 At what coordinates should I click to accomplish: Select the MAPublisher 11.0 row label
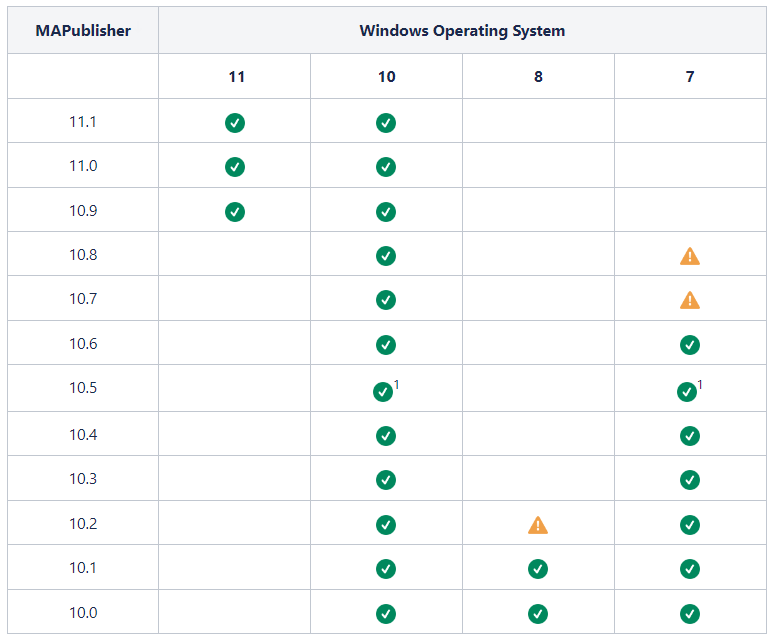pos(83,166)
